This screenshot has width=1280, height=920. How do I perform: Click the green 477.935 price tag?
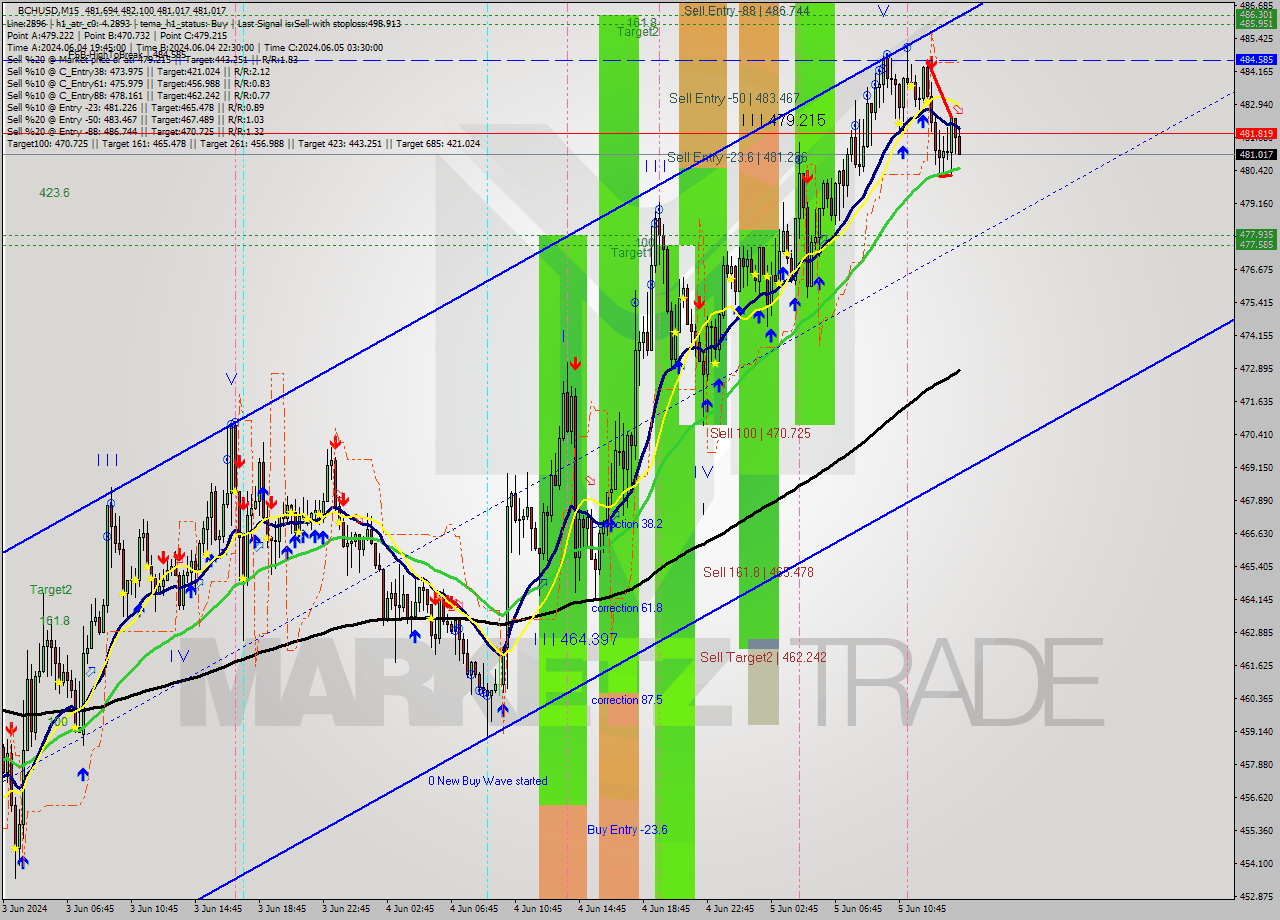tap(1257, 235)
